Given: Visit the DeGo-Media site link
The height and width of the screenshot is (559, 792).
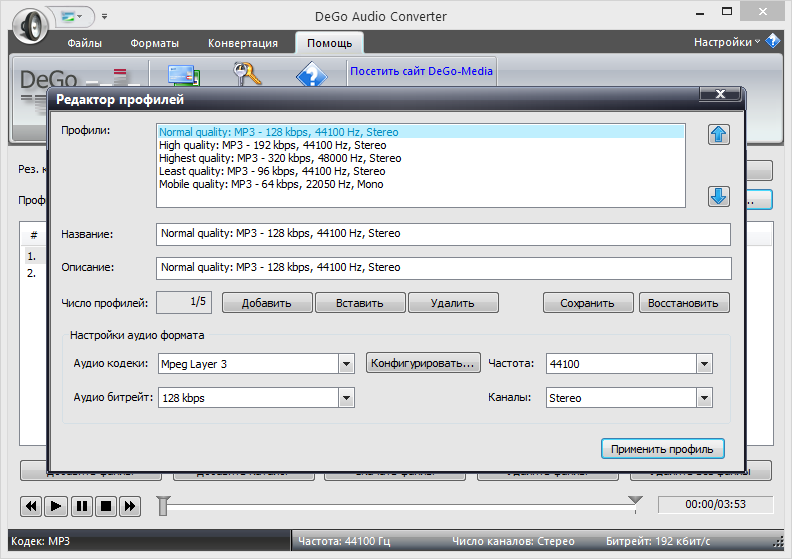Looking at the screenshot, I should point(421,71).
